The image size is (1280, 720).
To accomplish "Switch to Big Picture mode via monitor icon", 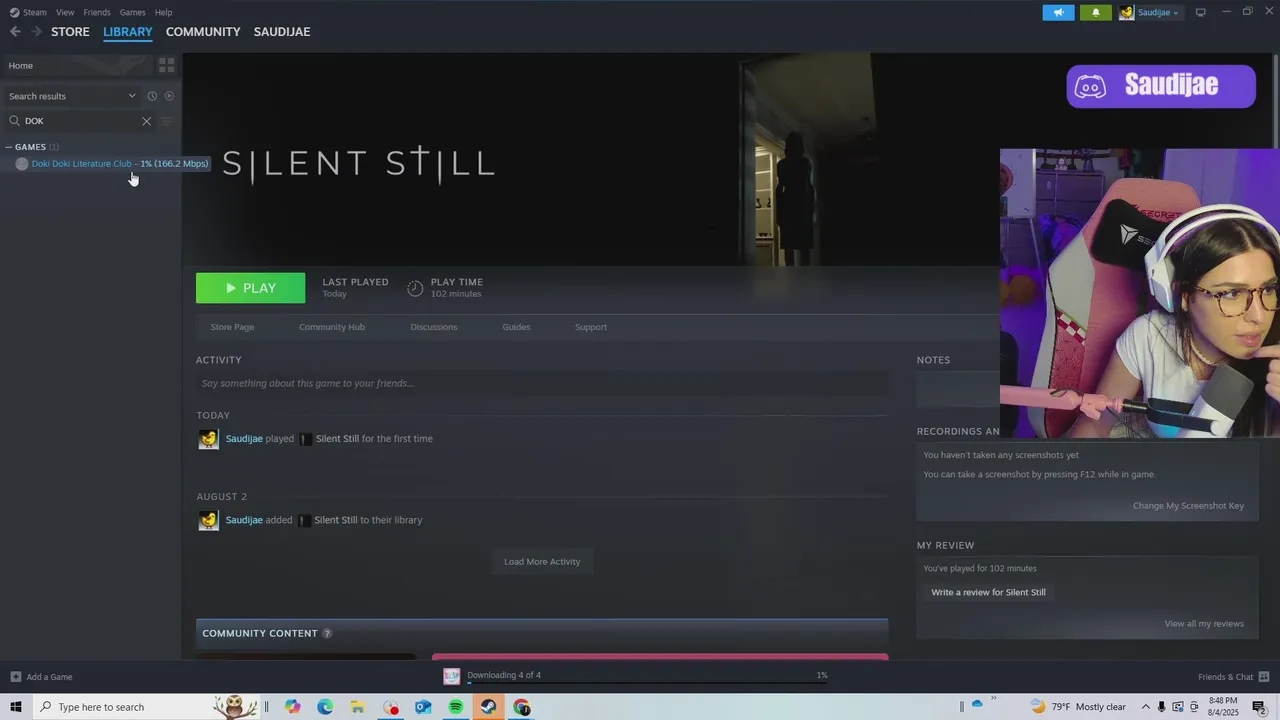I will 1201,12.
